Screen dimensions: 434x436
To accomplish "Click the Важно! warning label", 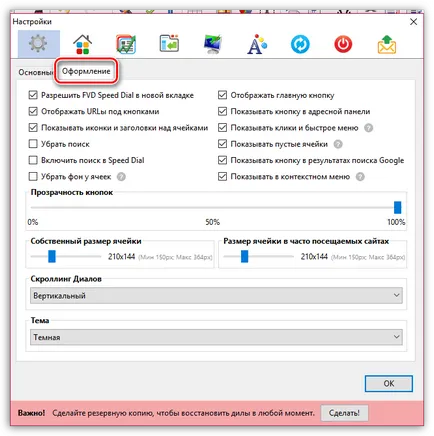I will 31,413.
